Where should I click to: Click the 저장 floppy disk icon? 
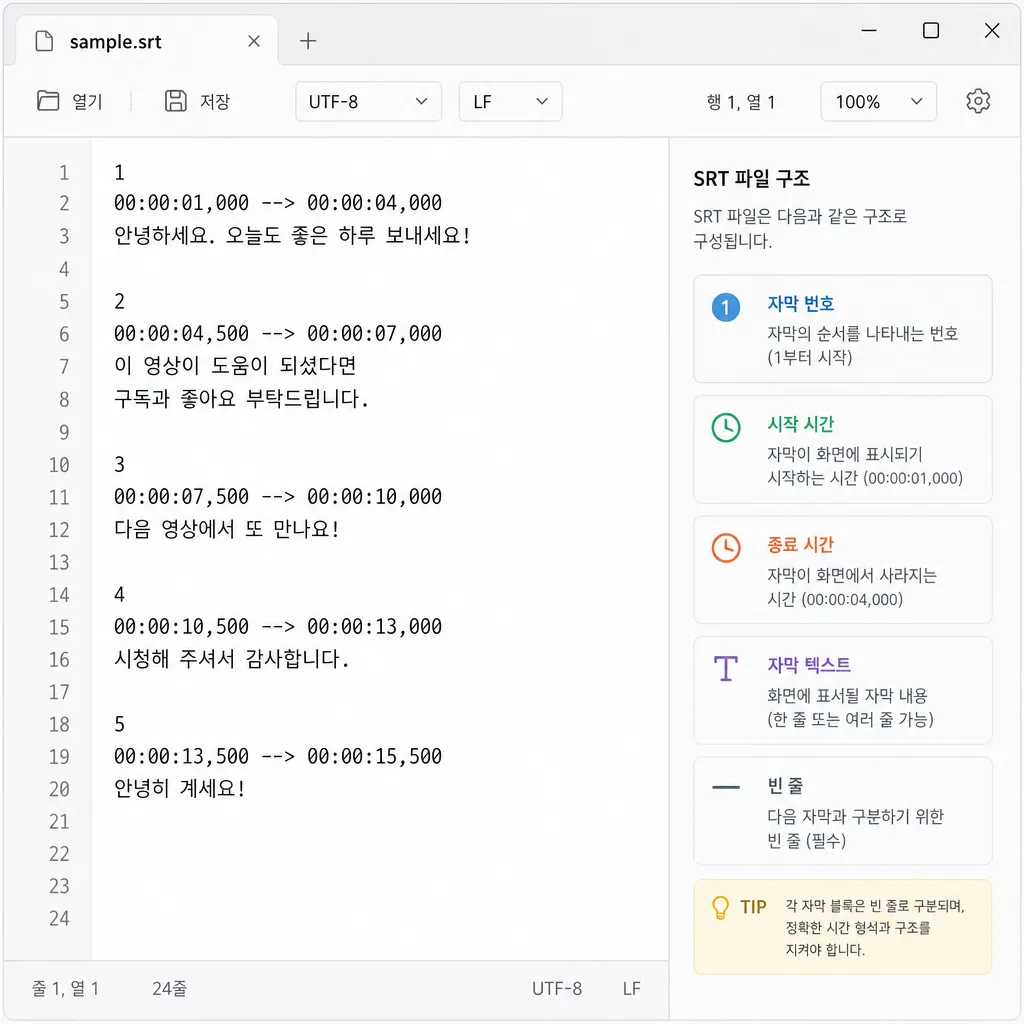point(175,101)
